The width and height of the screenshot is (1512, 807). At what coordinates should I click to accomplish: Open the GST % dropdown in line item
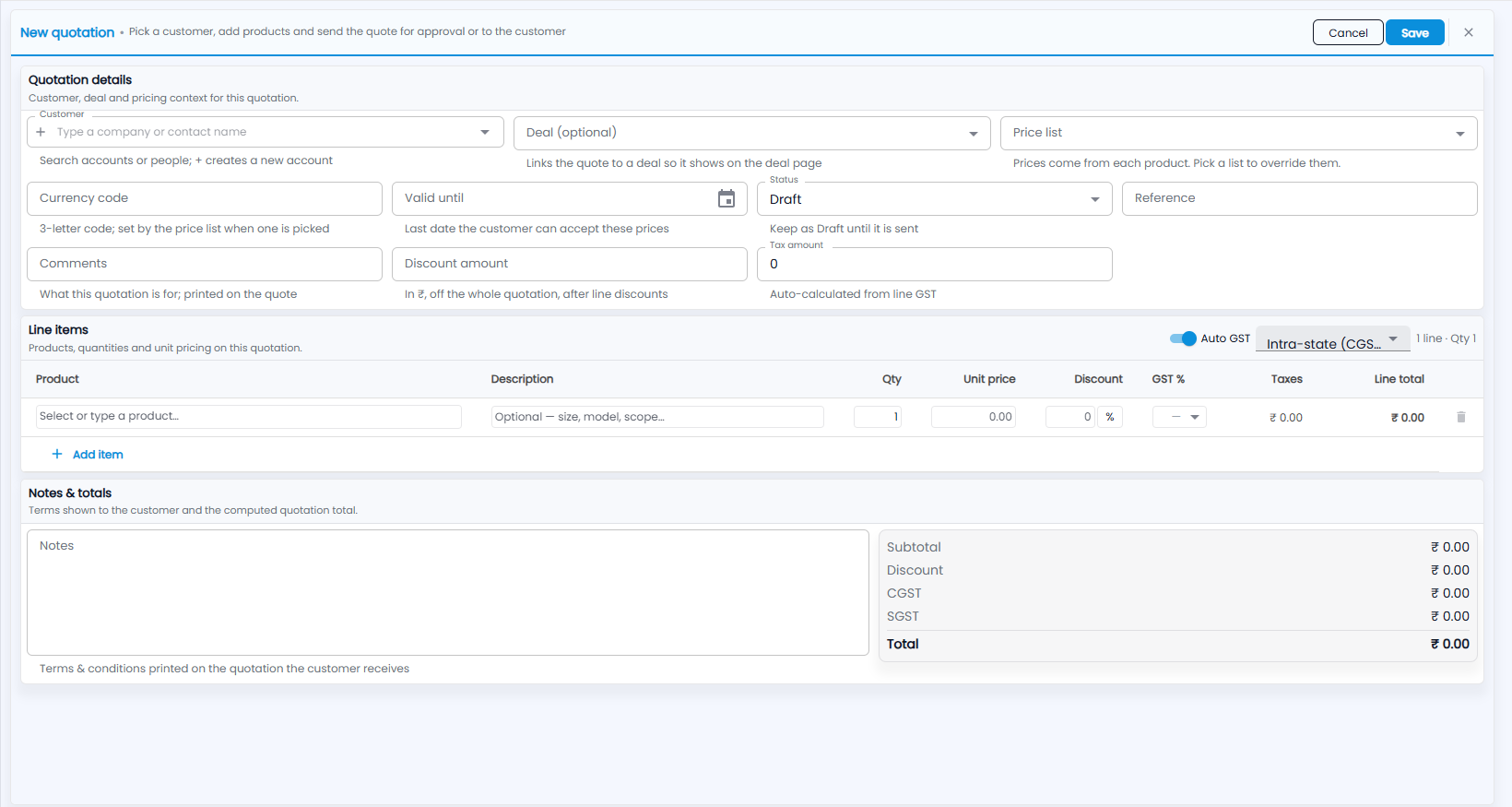click(x=1179, y=417)
